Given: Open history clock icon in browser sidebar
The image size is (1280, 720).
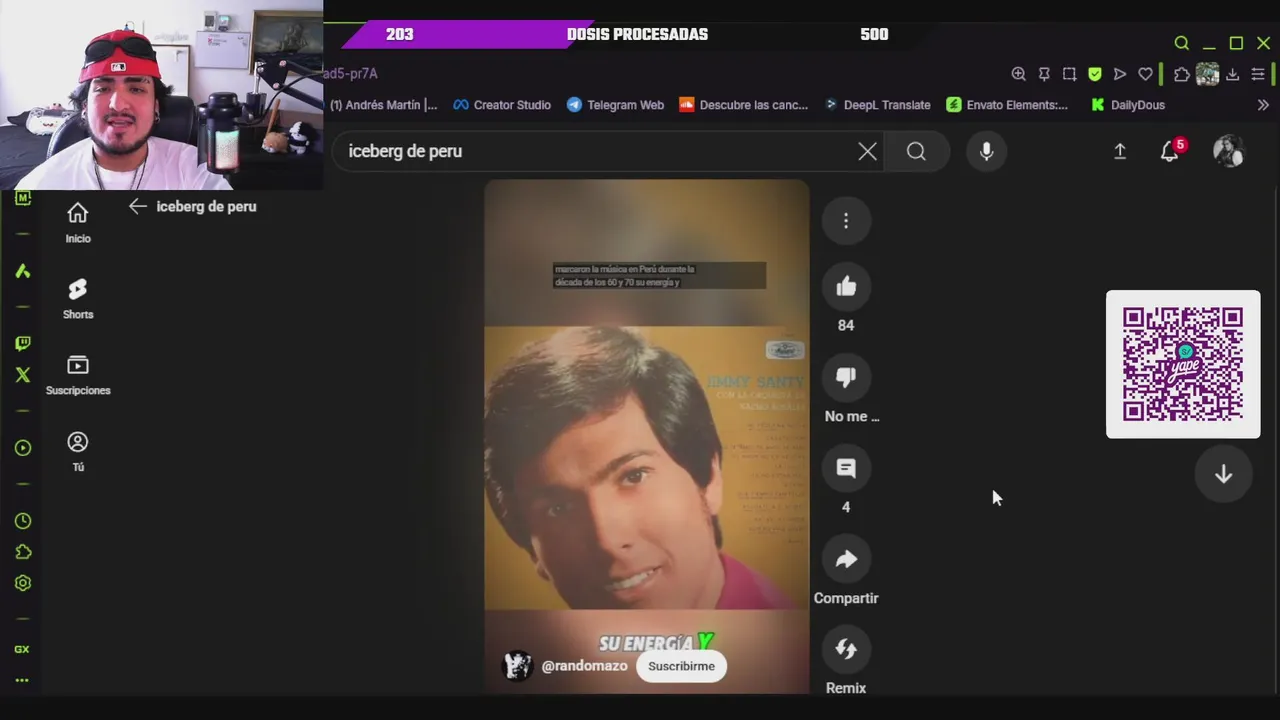Looking at the screenshot, I should 23,521.
